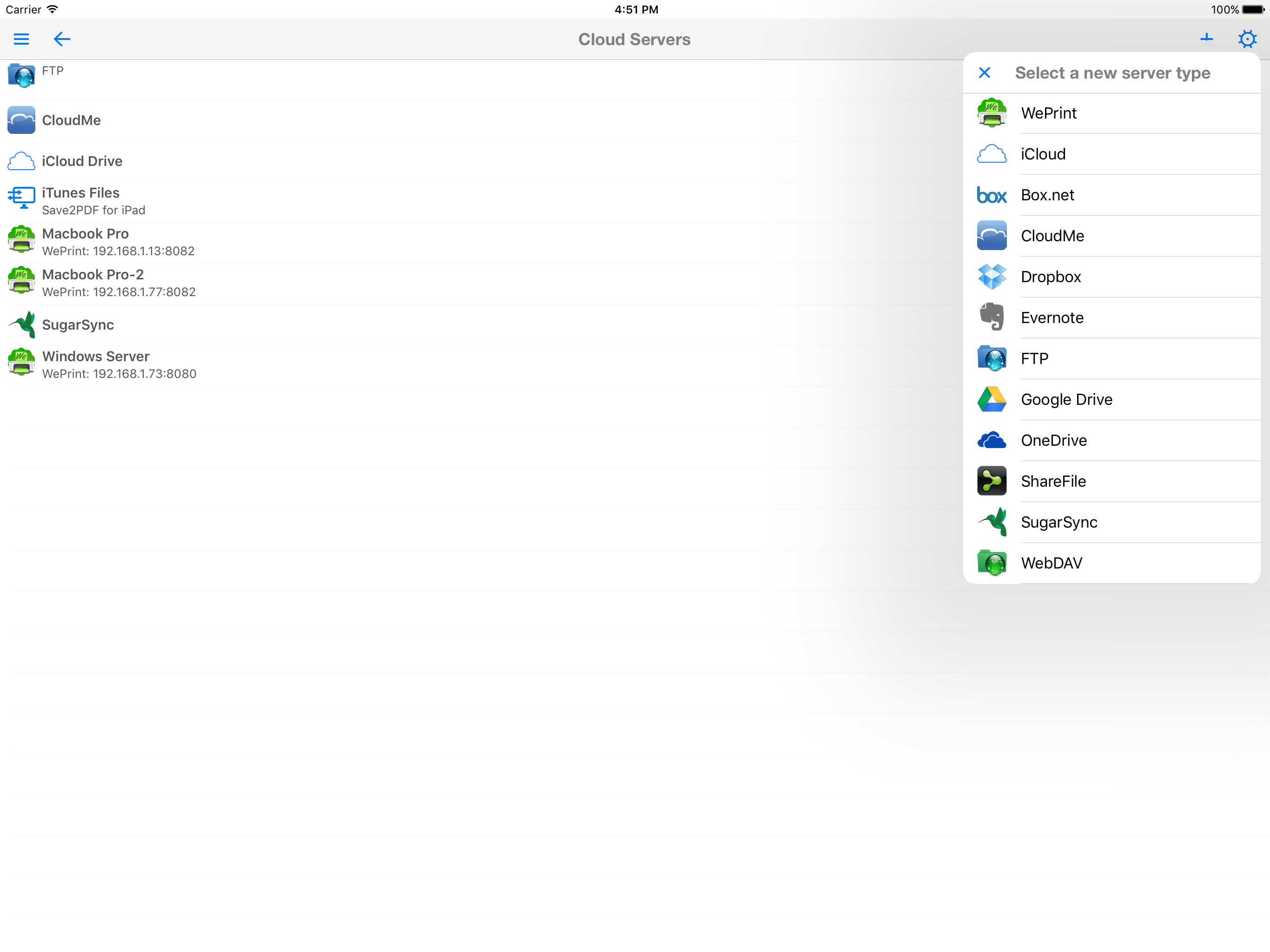
Task: Close the server type popover
Action: [984, 73]
